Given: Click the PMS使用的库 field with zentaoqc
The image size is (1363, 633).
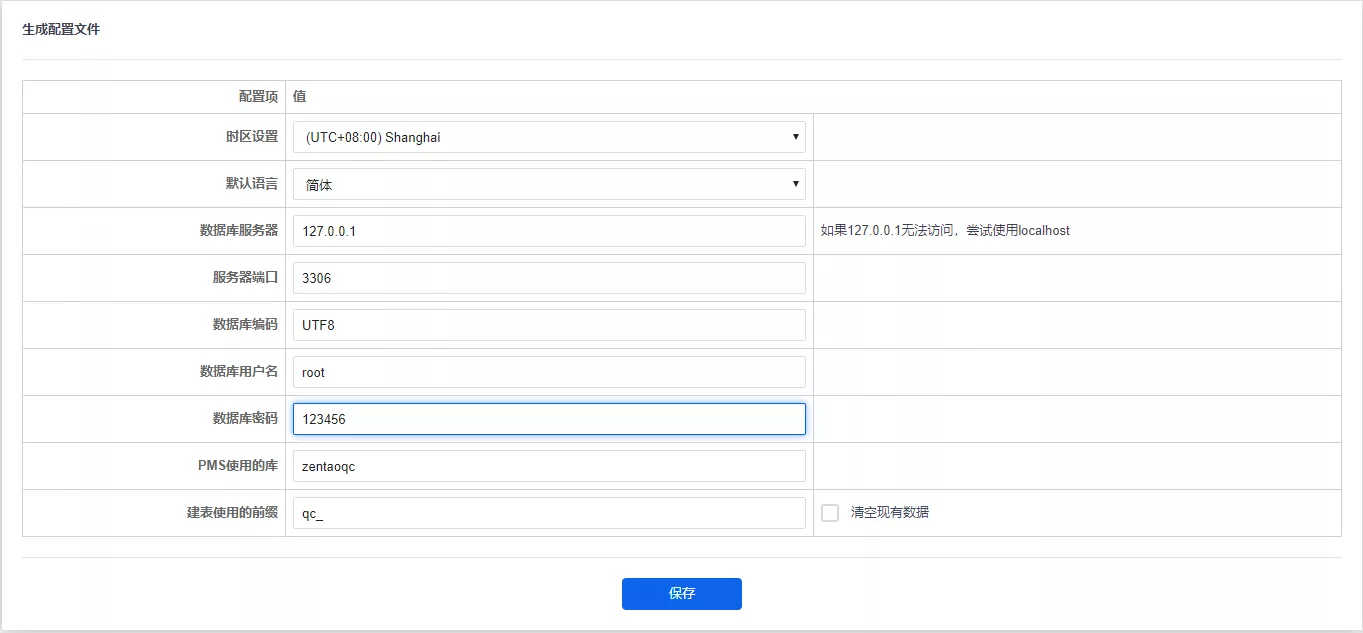Looking at the screenshot, I should (x=548, y=466).
